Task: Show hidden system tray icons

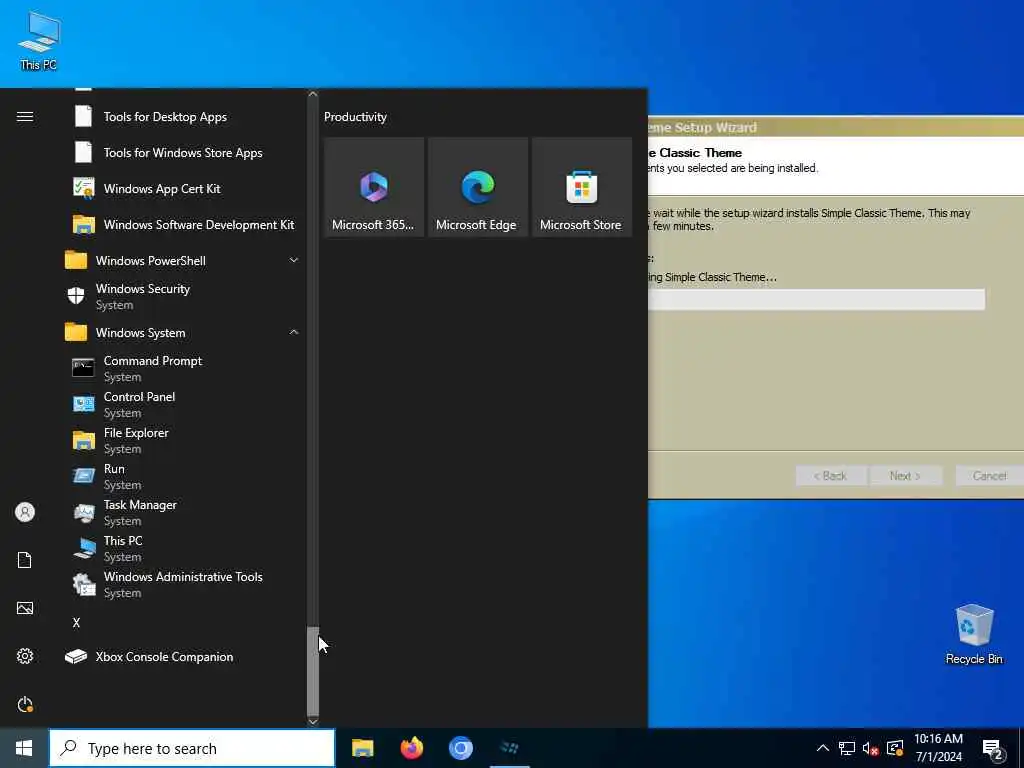Action: (x=823, y=748)
